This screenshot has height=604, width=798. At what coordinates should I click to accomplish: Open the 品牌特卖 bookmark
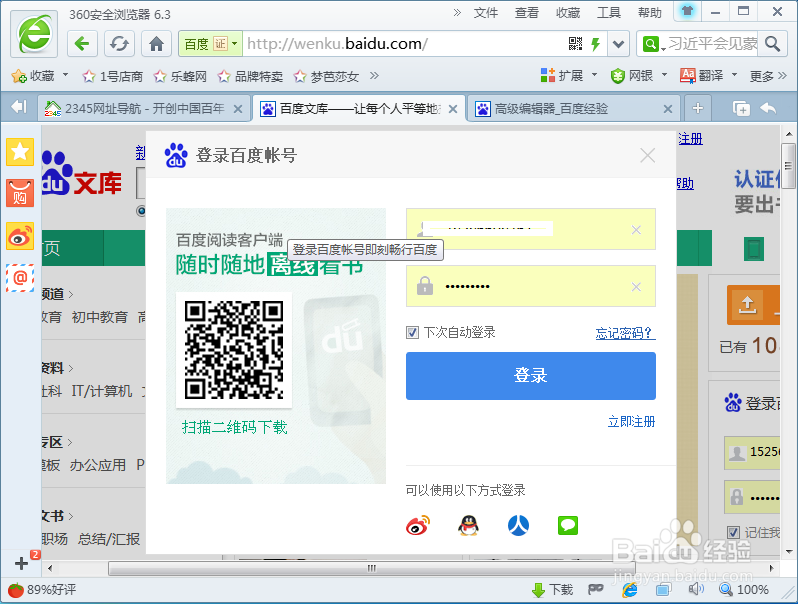pyautogui.click(x=250, y=76)
